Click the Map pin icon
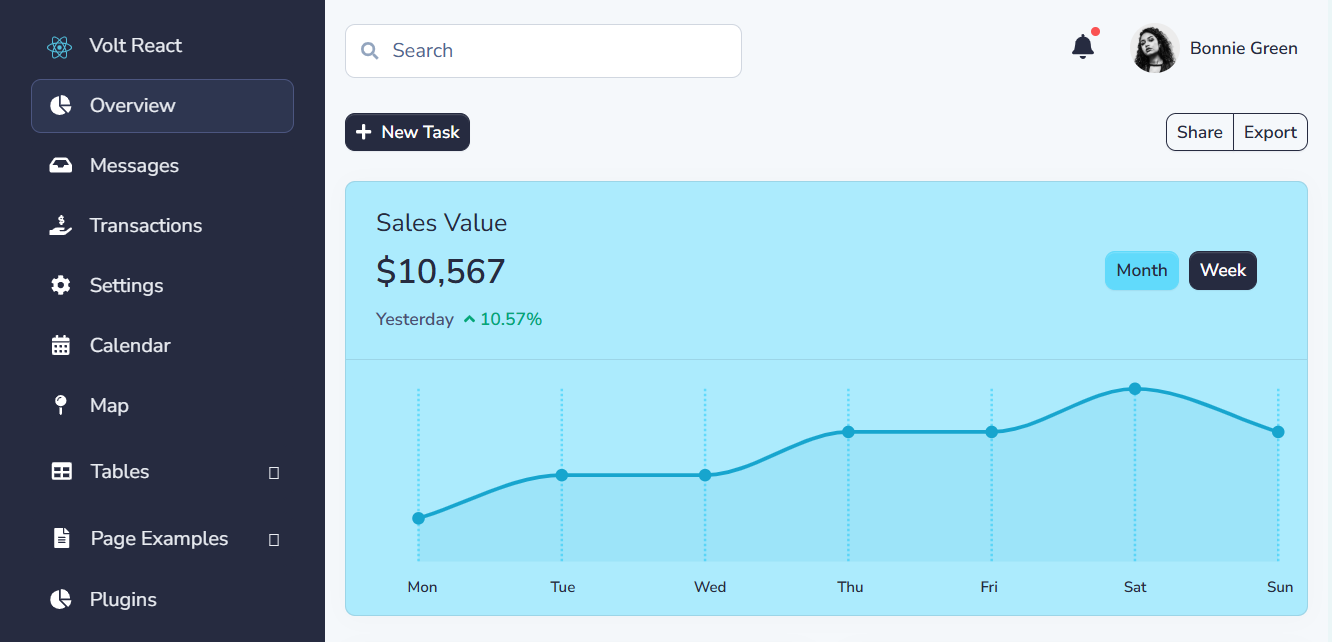The width and height of the screenshot is (1332, 642). (60, 405)
